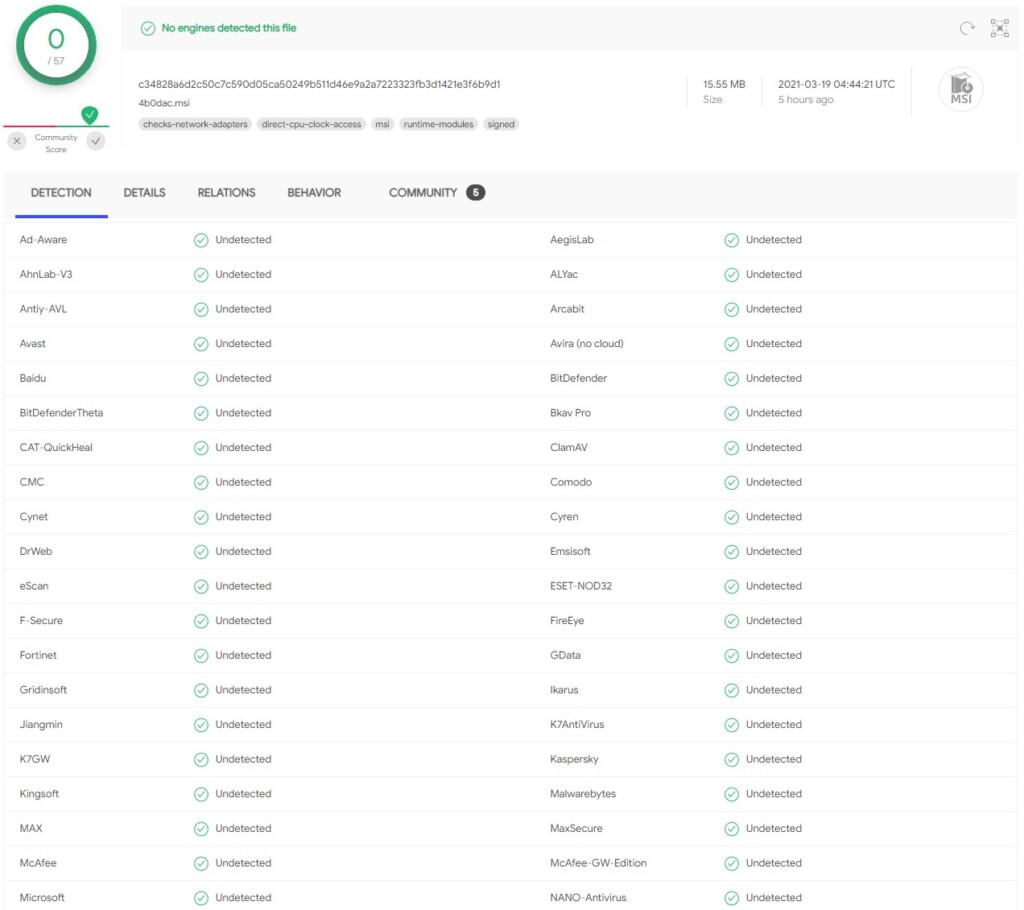Click the Baidu undetected check icon
Image resolution: width=1024 pixels, height=910 pixels.
pos(201,379)
